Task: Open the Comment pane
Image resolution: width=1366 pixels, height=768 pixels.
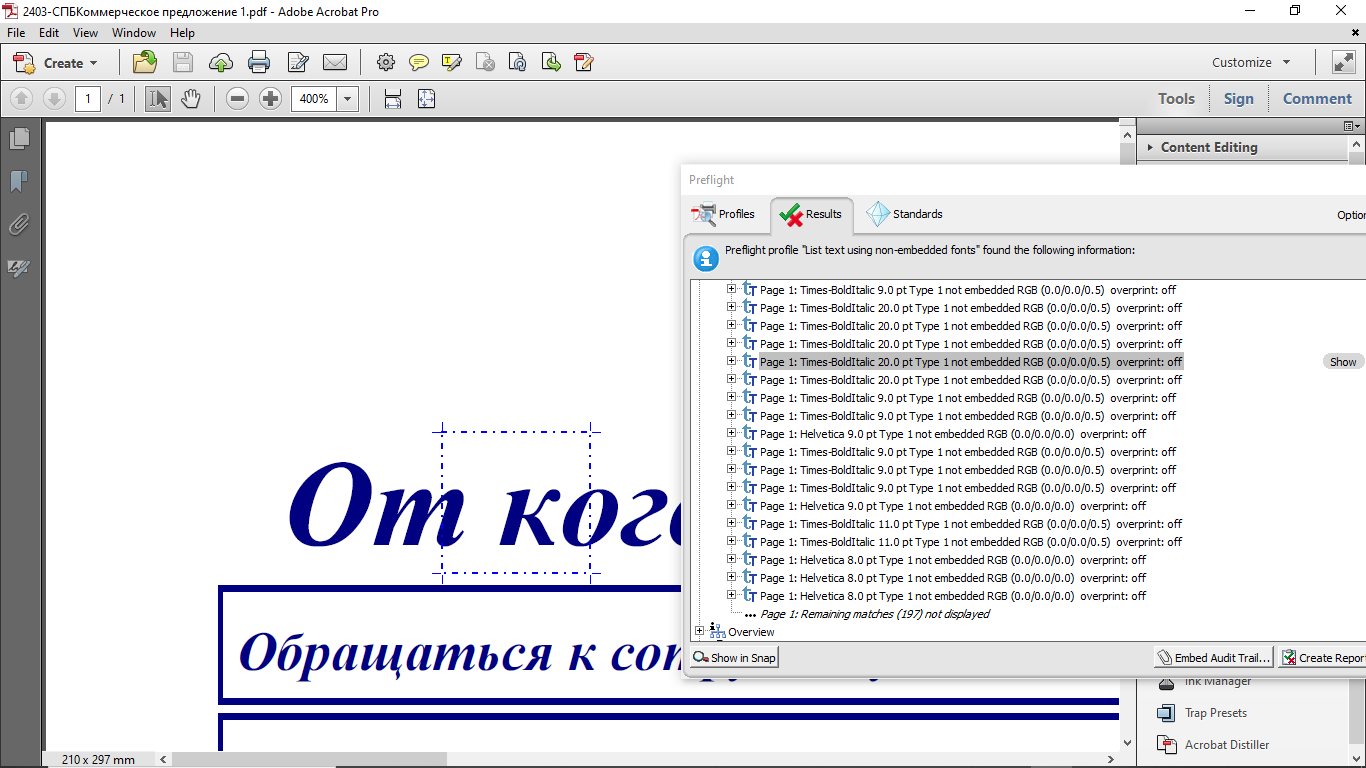Action: coord(1317,98)
